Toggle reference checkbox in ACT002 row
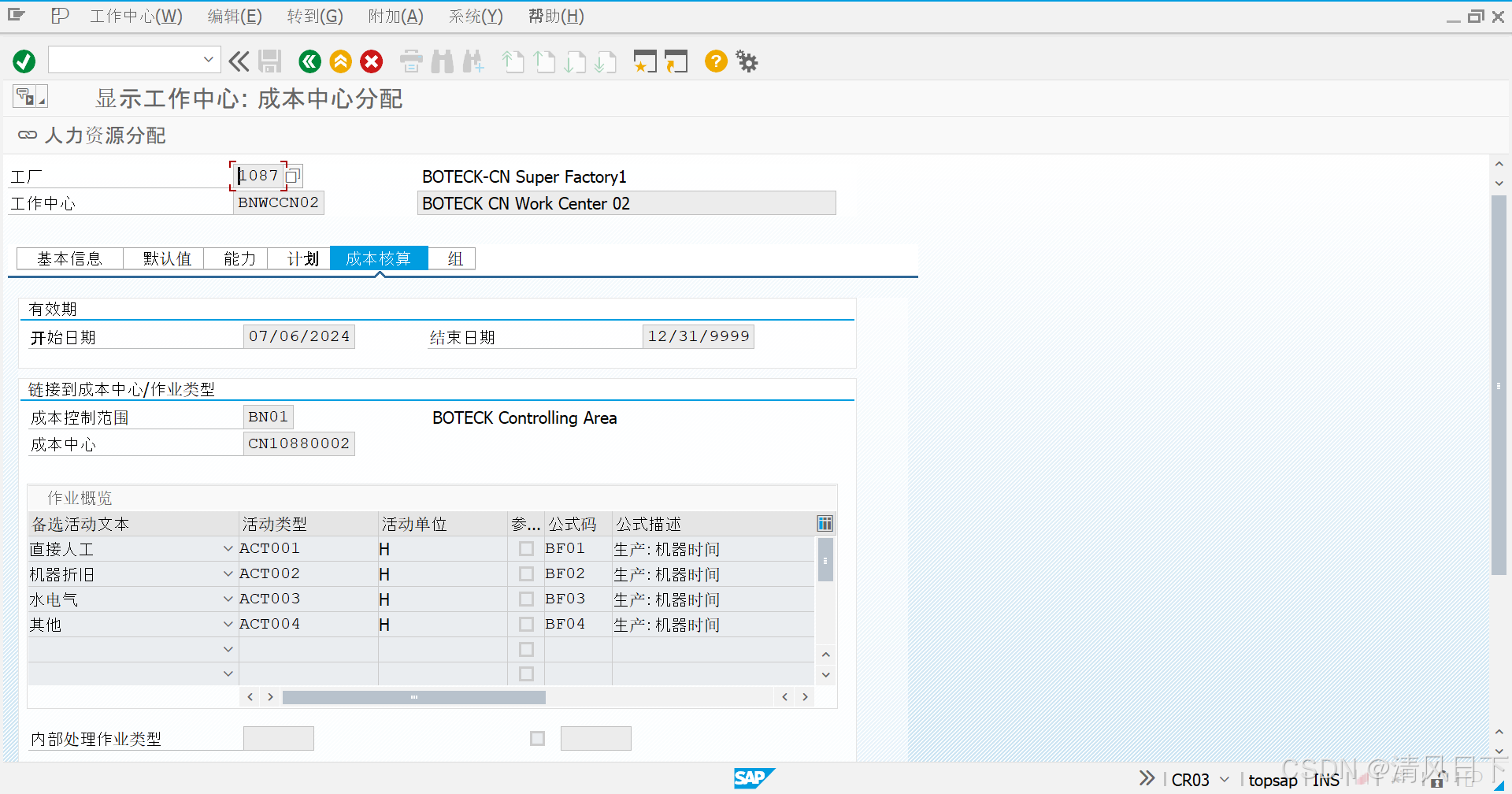This screenshot has width=1512, height=794. 526,574
